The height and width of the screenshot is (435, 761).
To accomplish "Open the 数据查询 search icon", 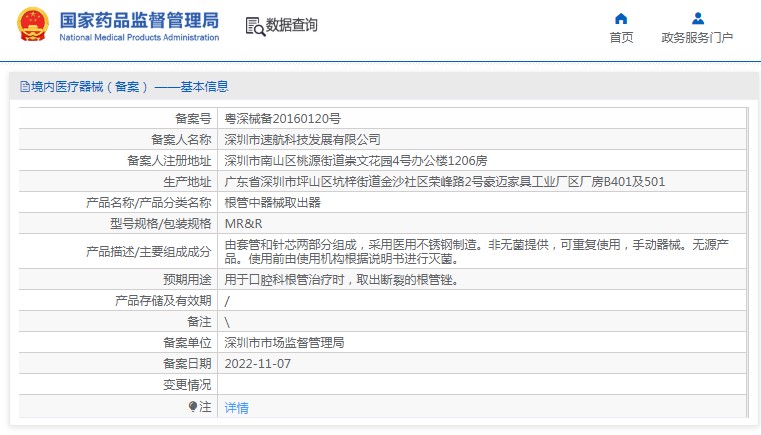I will pyautogui.click(x=255, y=27).
